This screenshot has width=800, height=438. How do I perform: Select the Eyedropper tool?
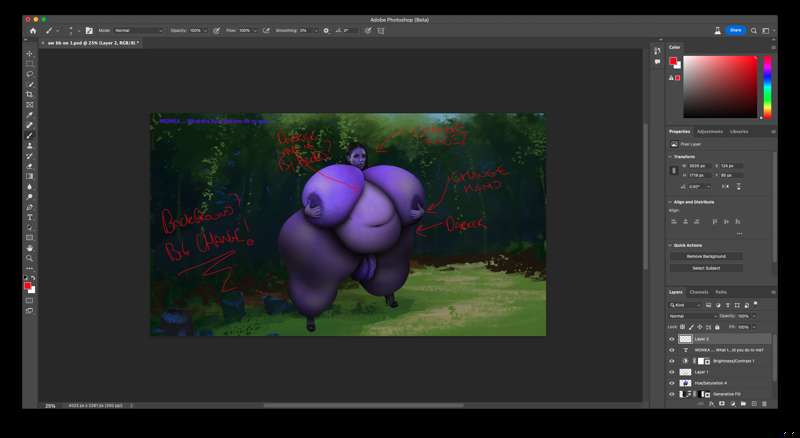click(x=30, y=115)
